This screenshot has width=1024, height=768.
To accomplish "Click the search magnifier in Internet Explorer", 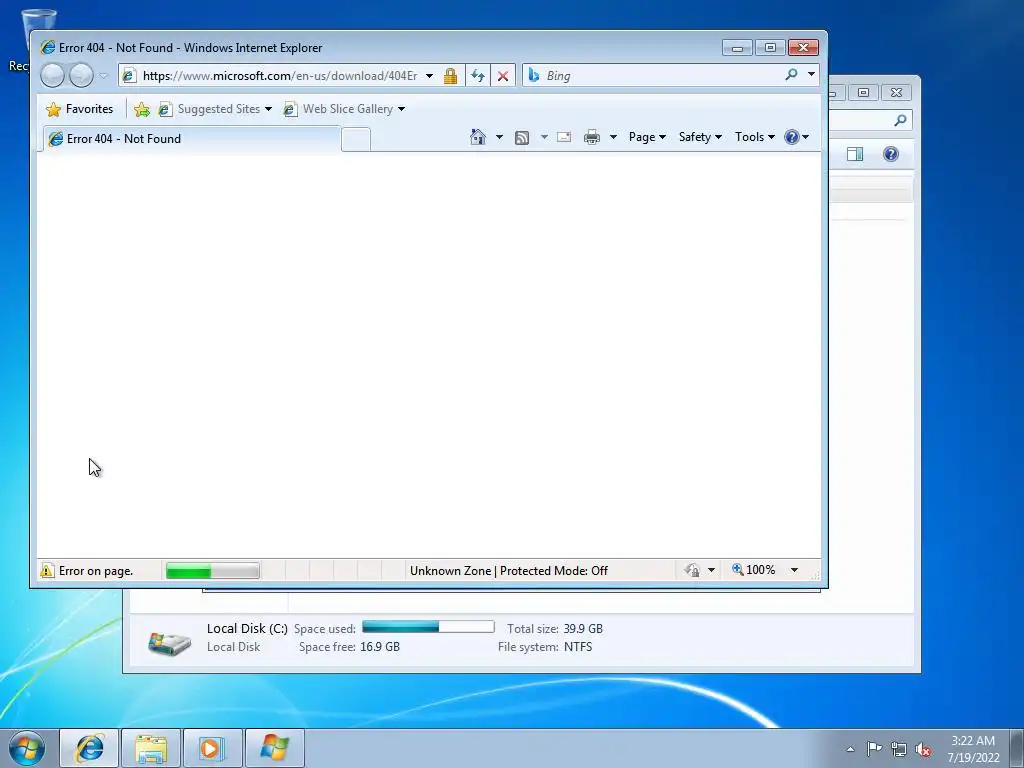I will (792, 75).
